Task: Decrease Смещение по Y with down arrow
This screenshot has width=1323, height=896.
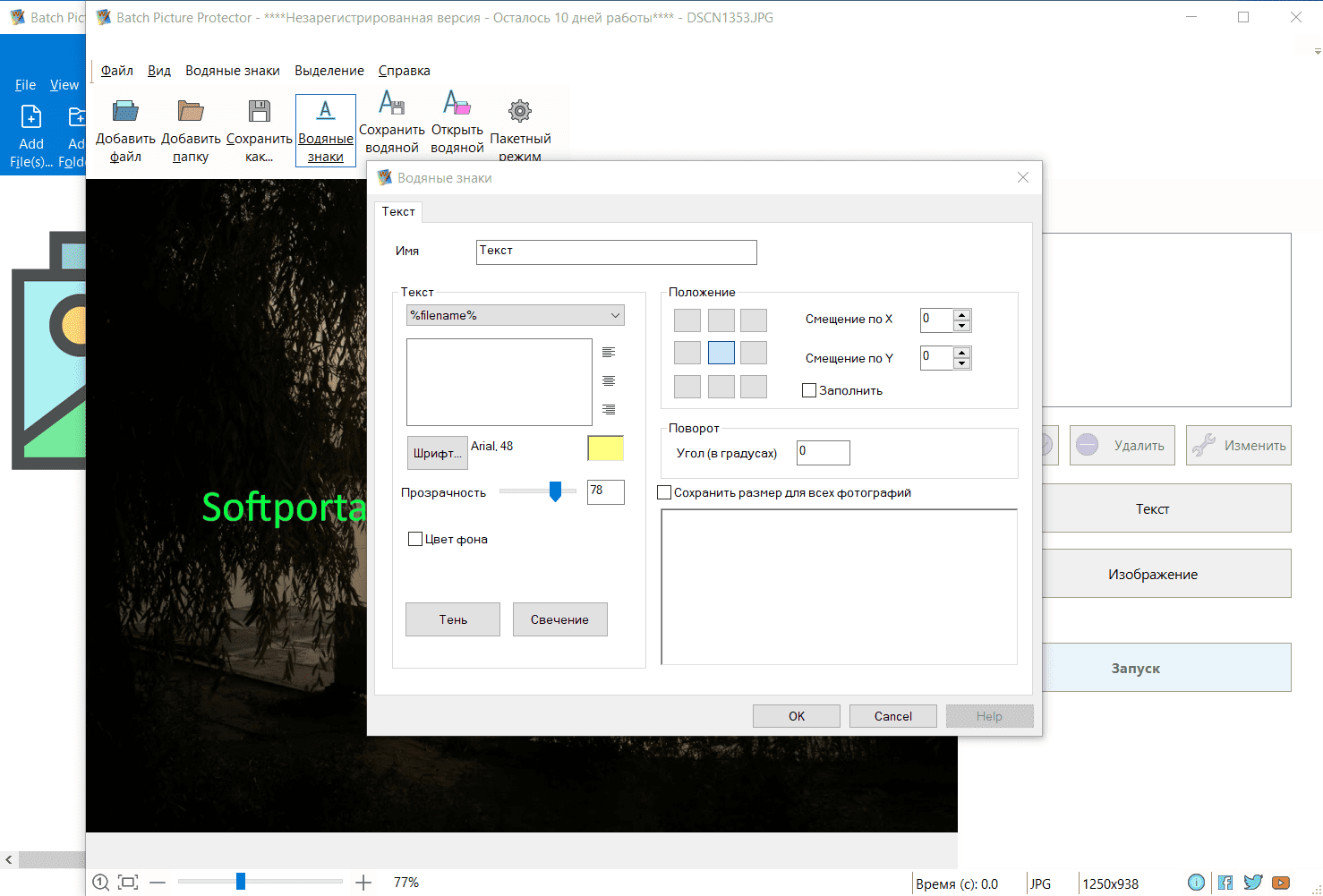Action: pyautogui.click(x=961, y=363)
